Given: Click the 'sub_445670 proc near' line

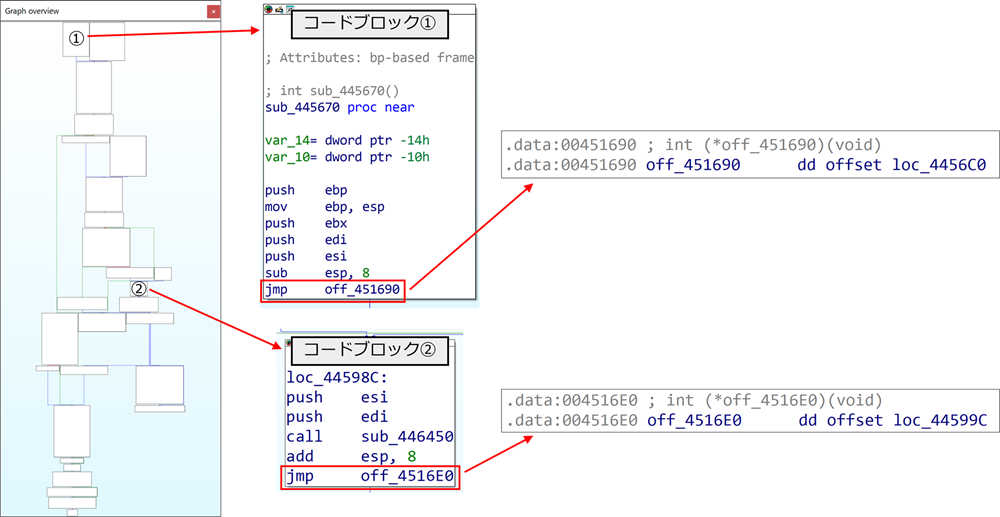Looking at the screenshot, I should pyautogui.click(x=339, y=107).
